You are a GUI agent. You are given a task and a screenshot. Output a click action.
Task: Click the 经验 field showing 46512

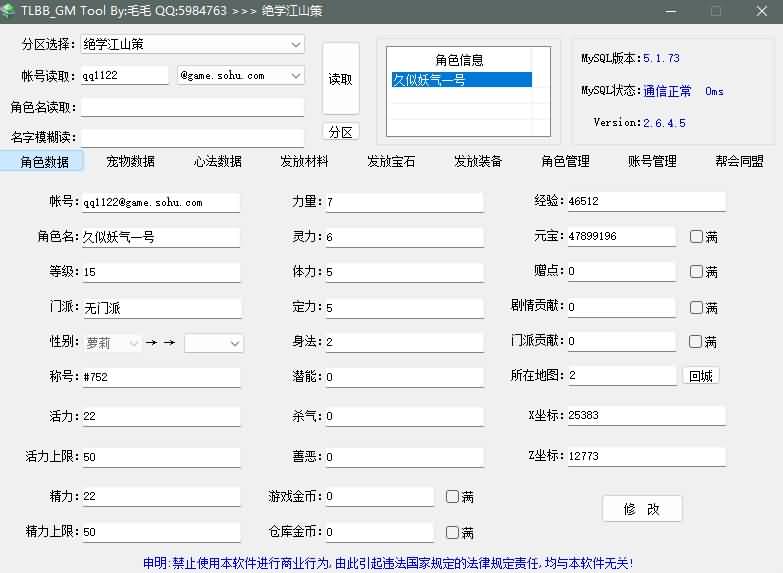647,201
